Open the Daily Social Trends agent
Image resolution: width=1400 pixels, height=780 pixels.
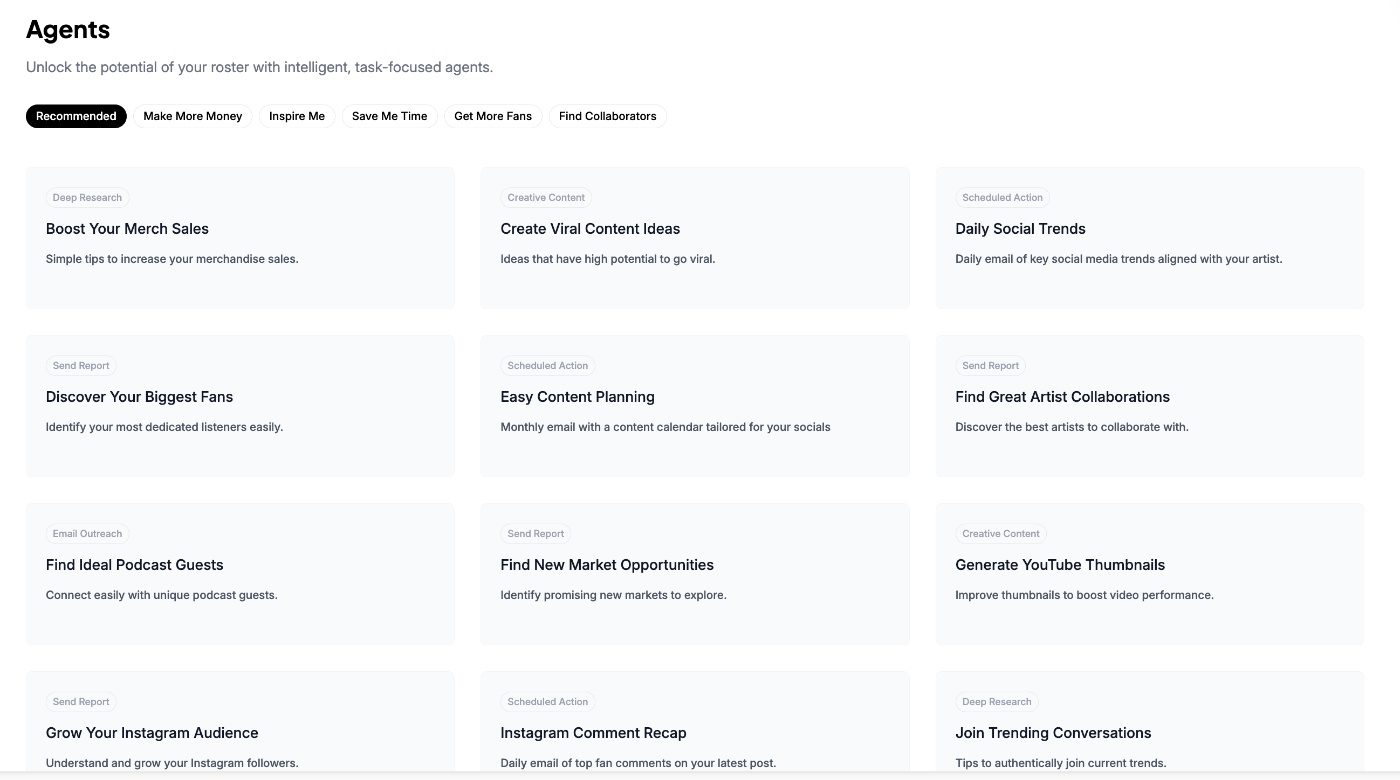(x=1149, y=237)
